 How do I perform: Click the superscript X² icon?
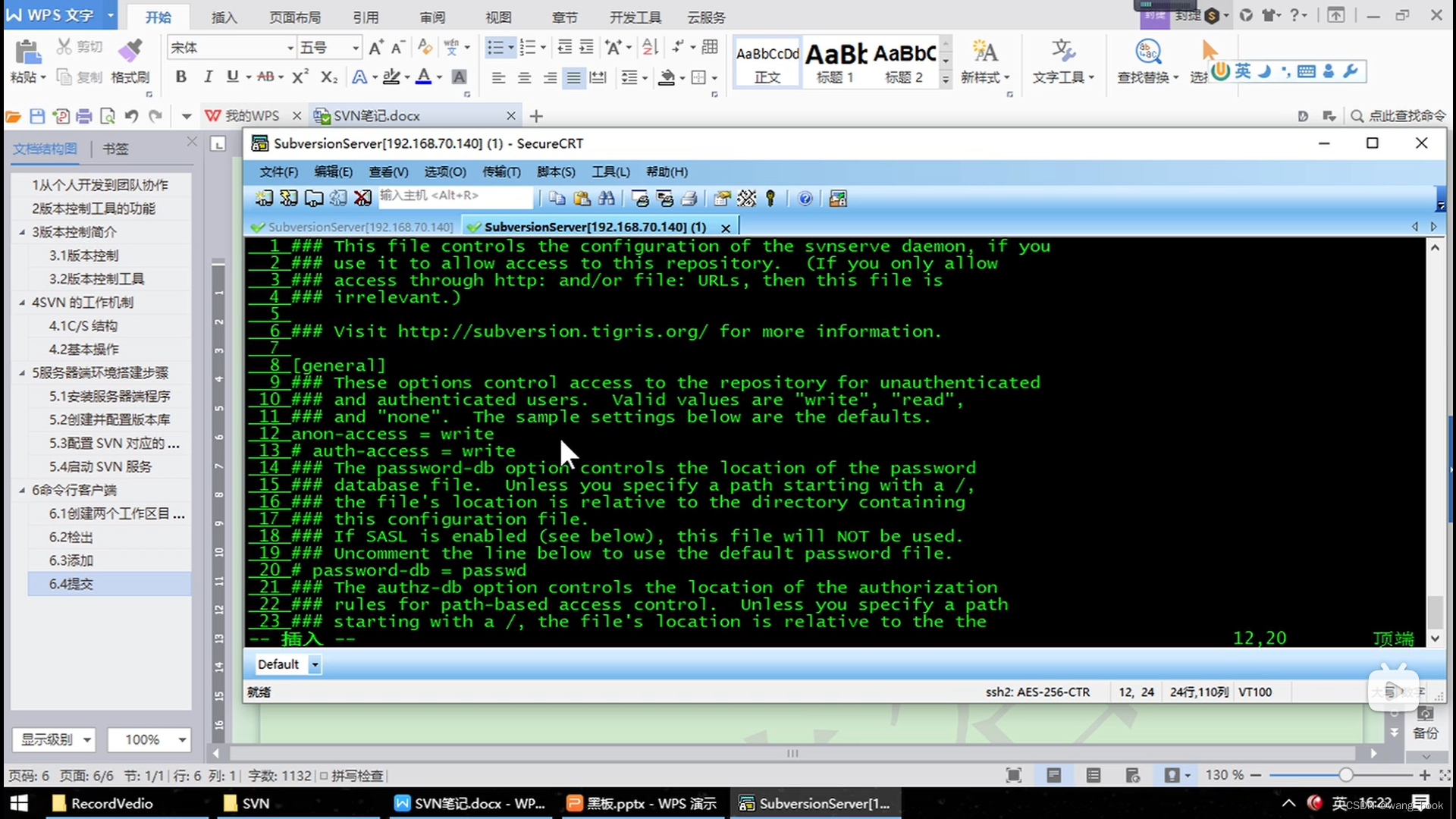coord(300,77)
